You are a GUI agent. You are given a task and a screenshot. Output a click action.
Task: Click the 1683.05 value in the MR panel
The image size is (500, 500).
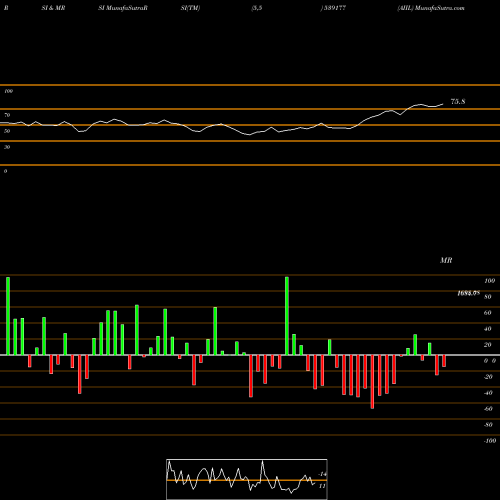tap(468, 293)
